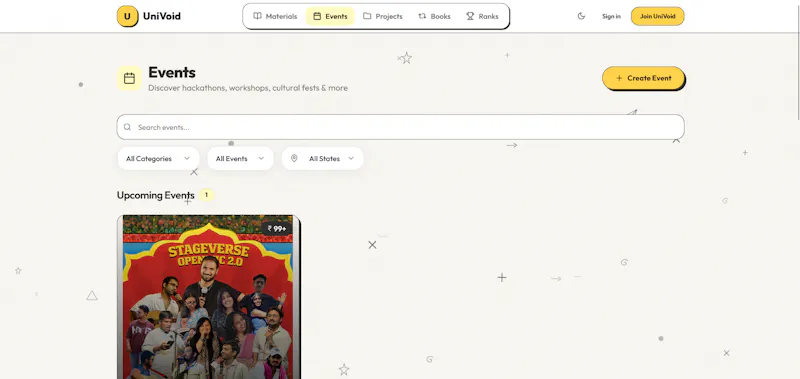Click the Create Event button
The width and height of the screenshot is (800, 379).
pos(643,78)
